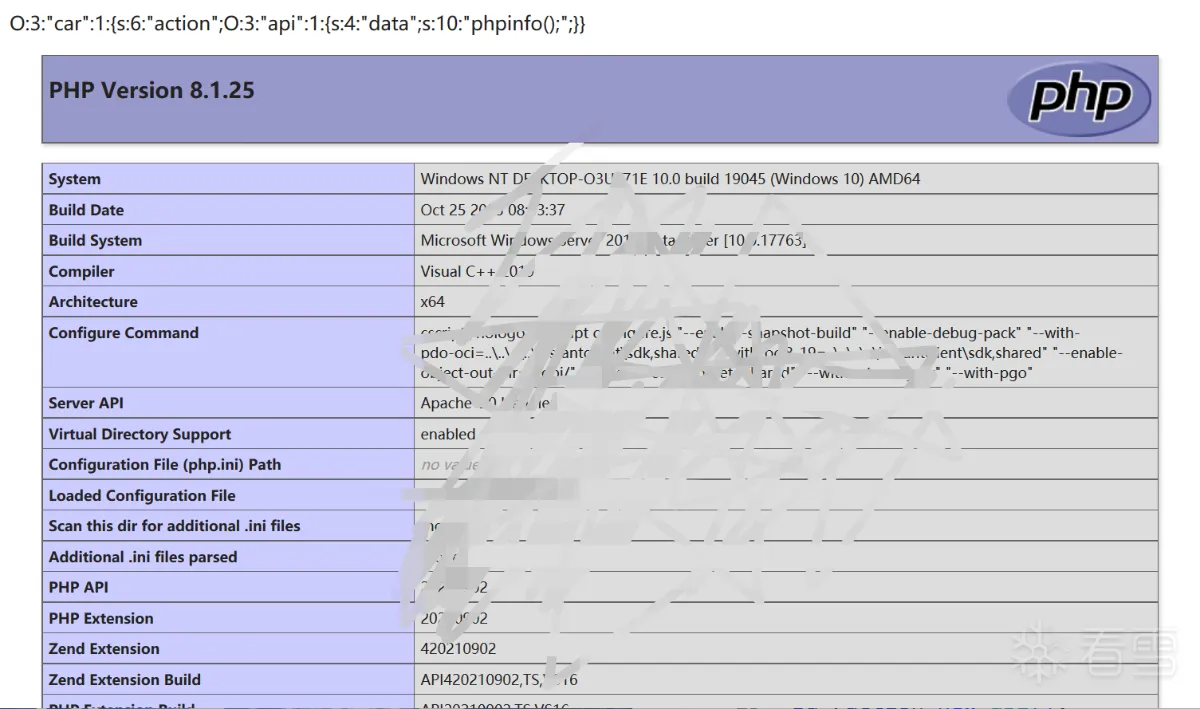The image size is (1200, 709).
Task: Select the Virtual Directory Support label
Action: [x=139, y=434]
